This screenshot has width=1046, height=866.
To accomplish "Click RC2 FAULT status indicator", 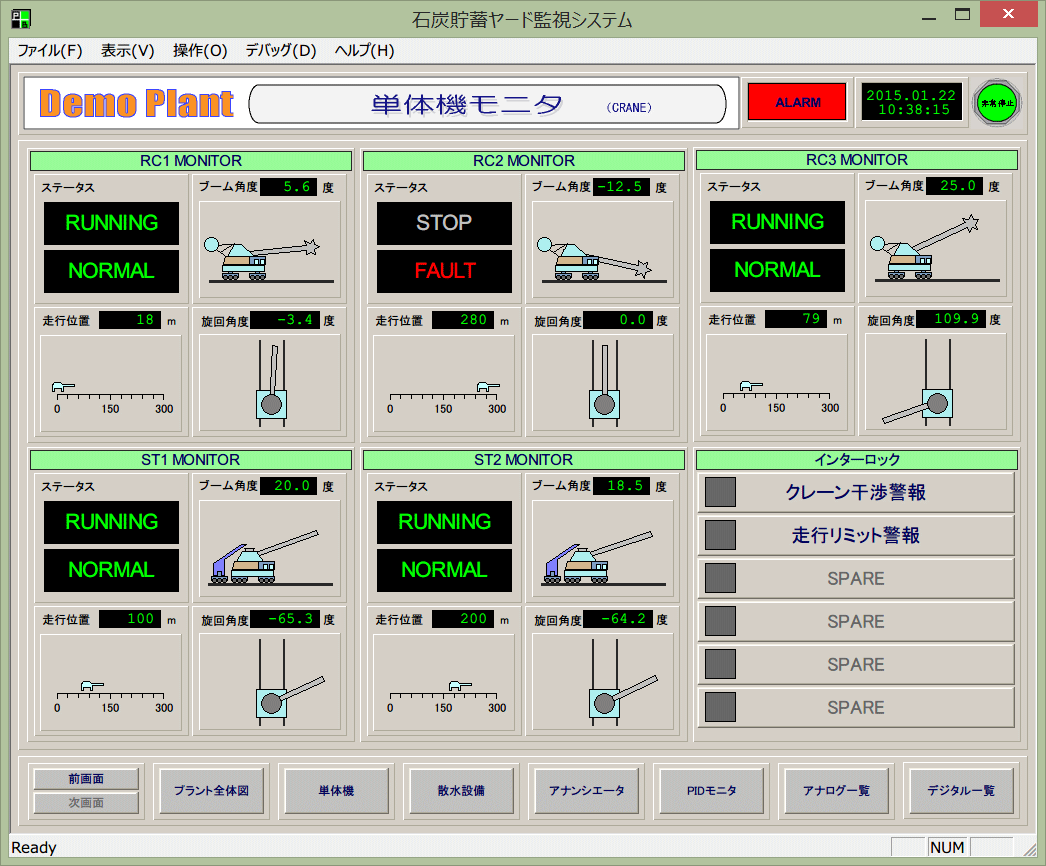I will 444,271.
